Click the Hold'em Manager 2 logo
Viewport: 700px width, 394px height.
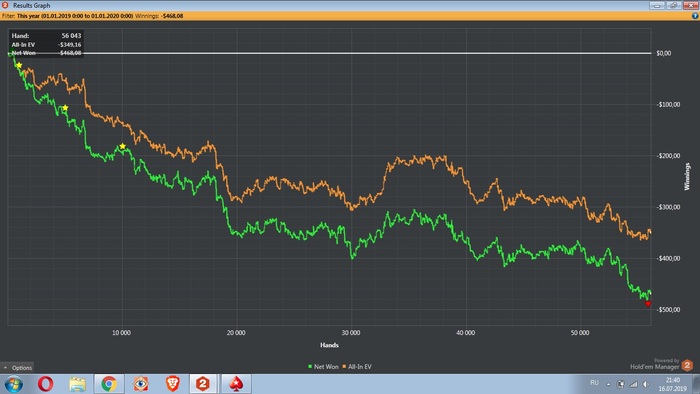(x=687, y=365)
